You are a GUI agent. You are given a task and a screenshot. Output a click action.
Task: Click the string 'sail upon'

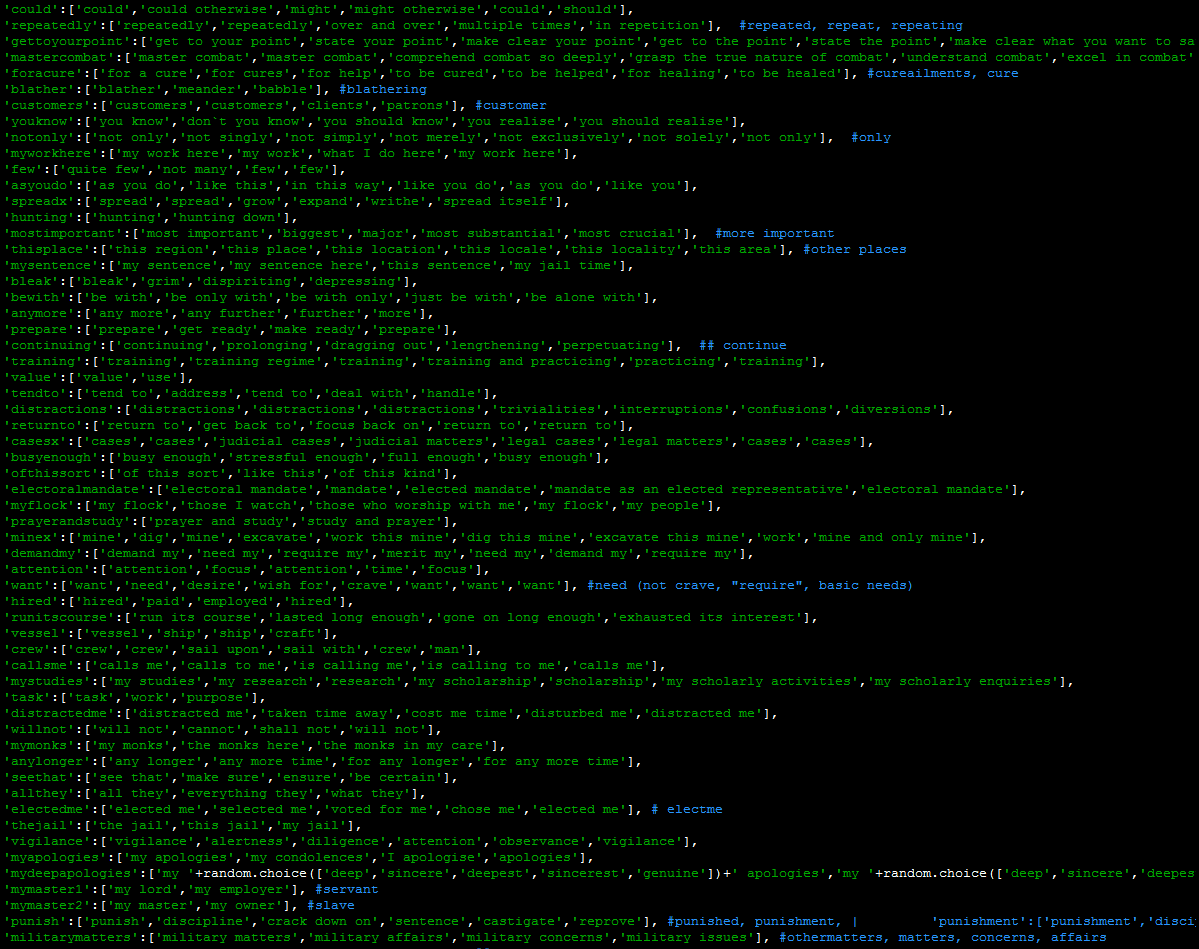coord(223,650)
